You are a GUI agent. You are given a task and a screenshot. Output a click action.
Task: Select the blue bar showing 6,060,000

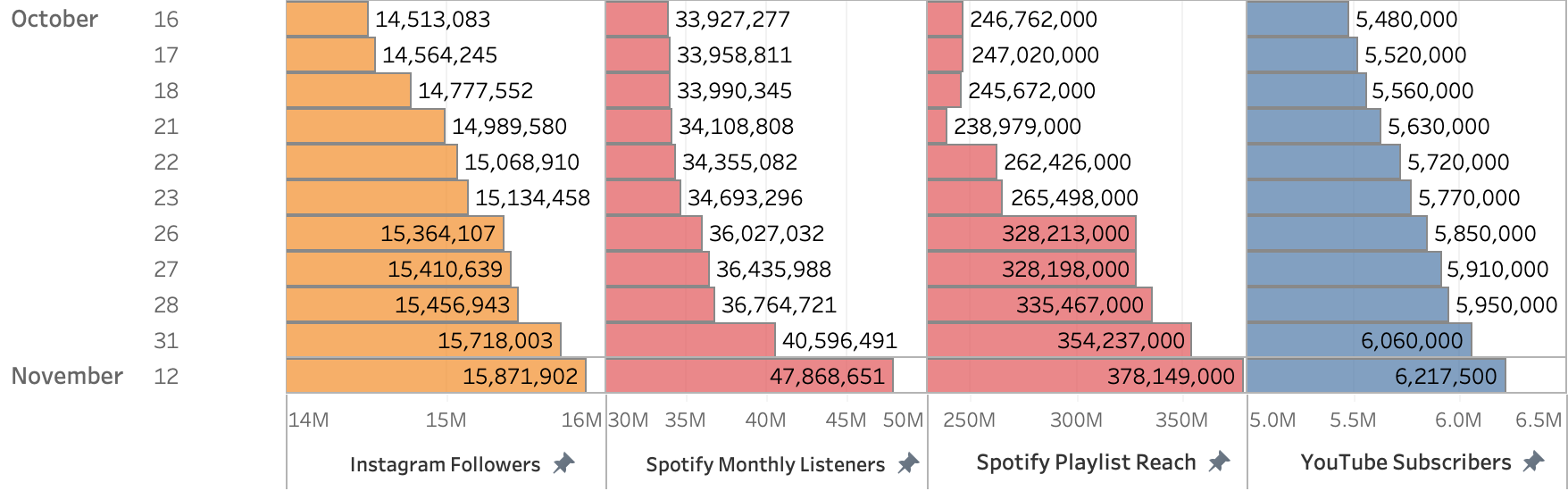coord(1359,340)
